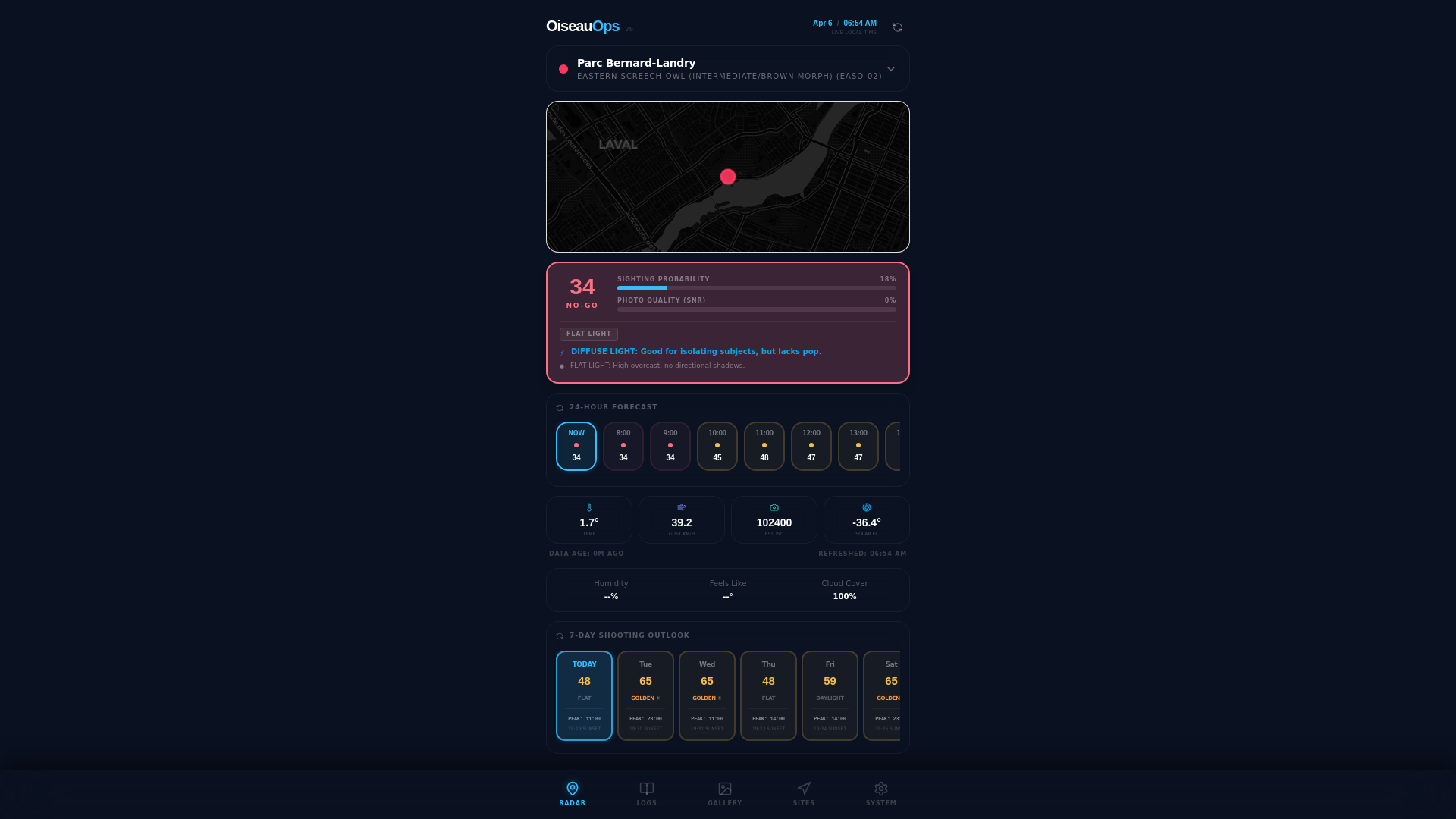Click the Feels Like reading
The width and height of the screenshot is (1456, 819).
pyautogui.click(x=728, y=590)
